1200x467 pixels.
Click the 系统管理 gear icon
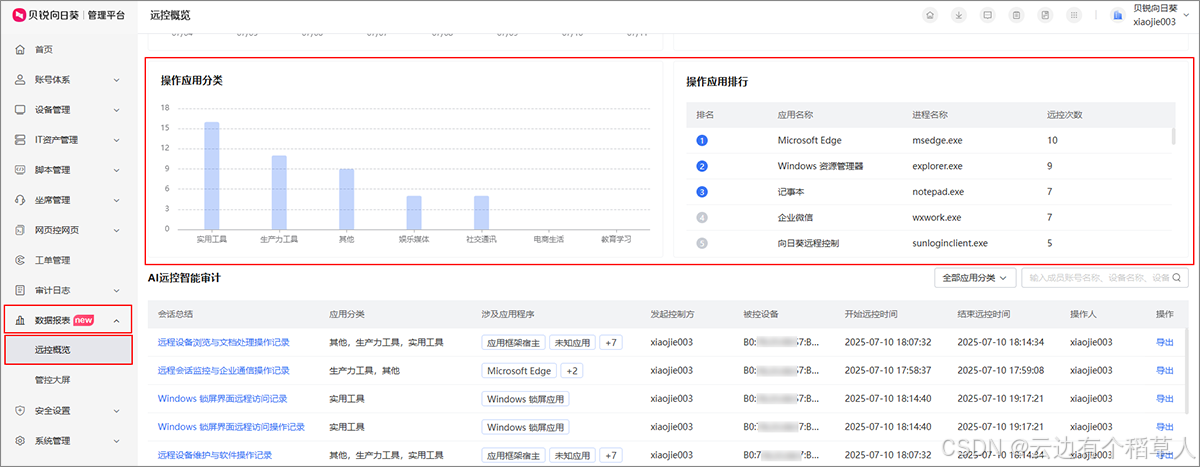(20, 440)
